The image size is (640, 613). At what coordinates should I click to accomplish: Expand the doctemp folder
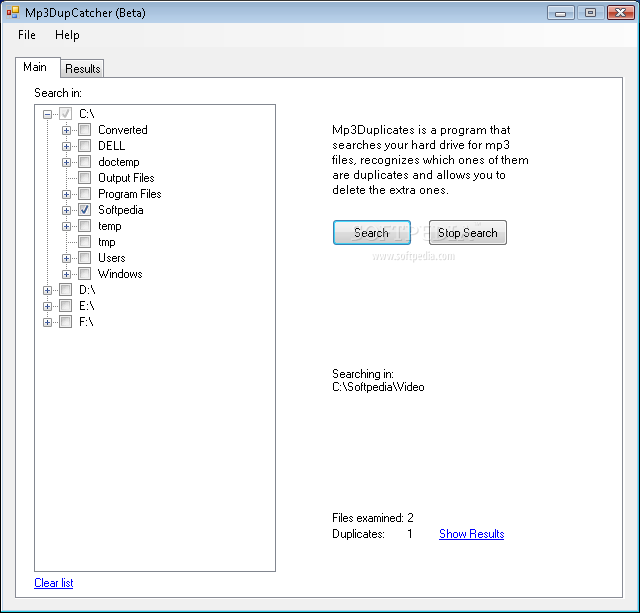67,162
